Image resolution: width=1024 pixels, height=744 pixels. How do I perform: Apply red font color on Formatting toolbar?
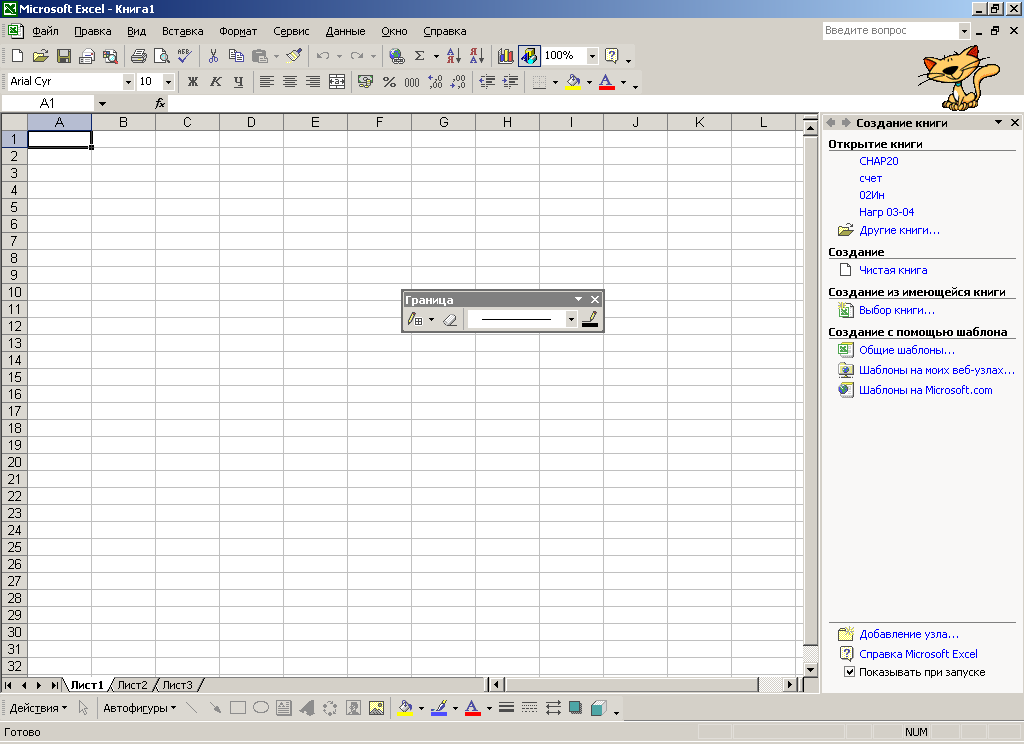(x=607, y=82)
